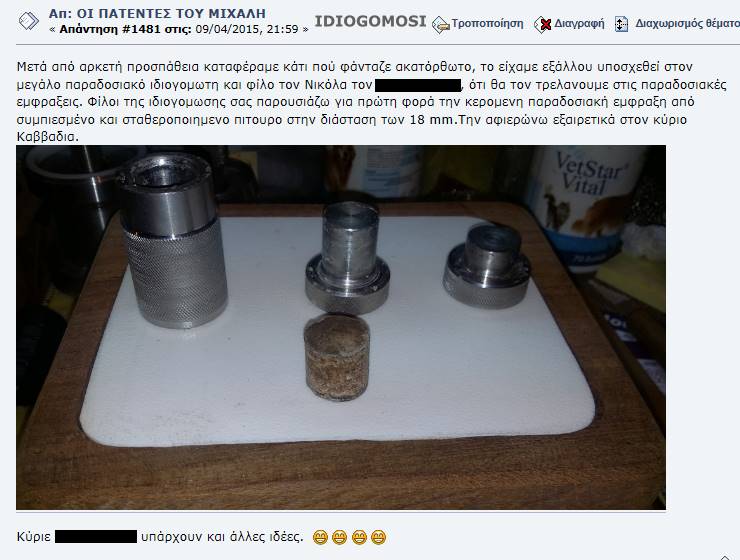This screenshot has height=560, width=740.
Task: Click the last grinning smiley emoji
Action: click(x=378, y=537)
